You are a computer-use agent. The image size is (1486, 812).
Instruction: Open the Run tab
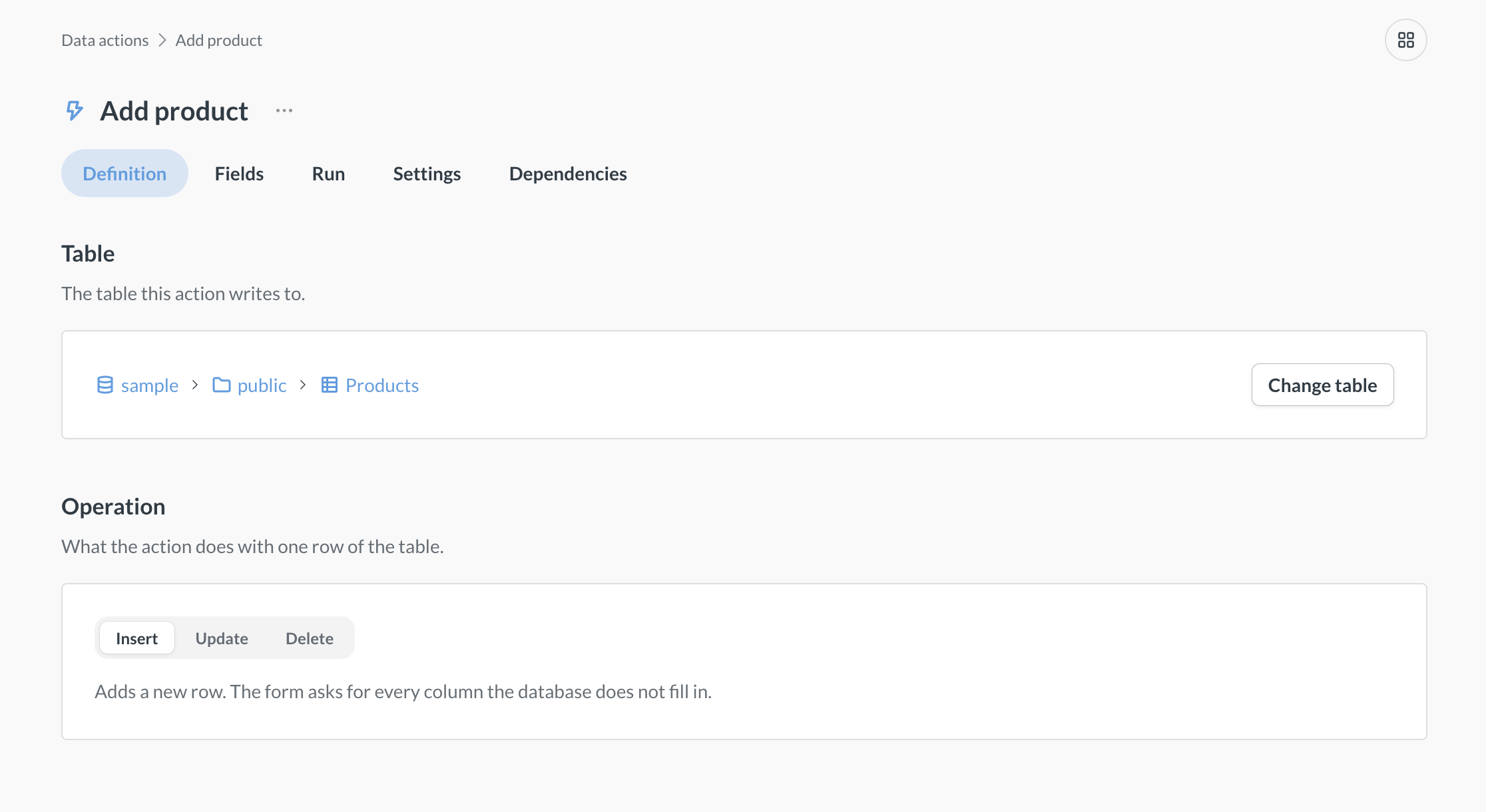click(328, 173)
